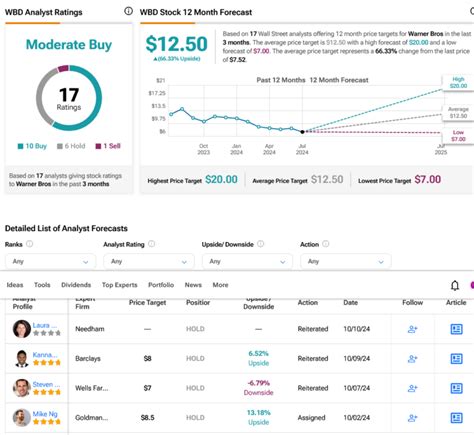
Task: Open the article icon for Needham row
Action: 456,329
